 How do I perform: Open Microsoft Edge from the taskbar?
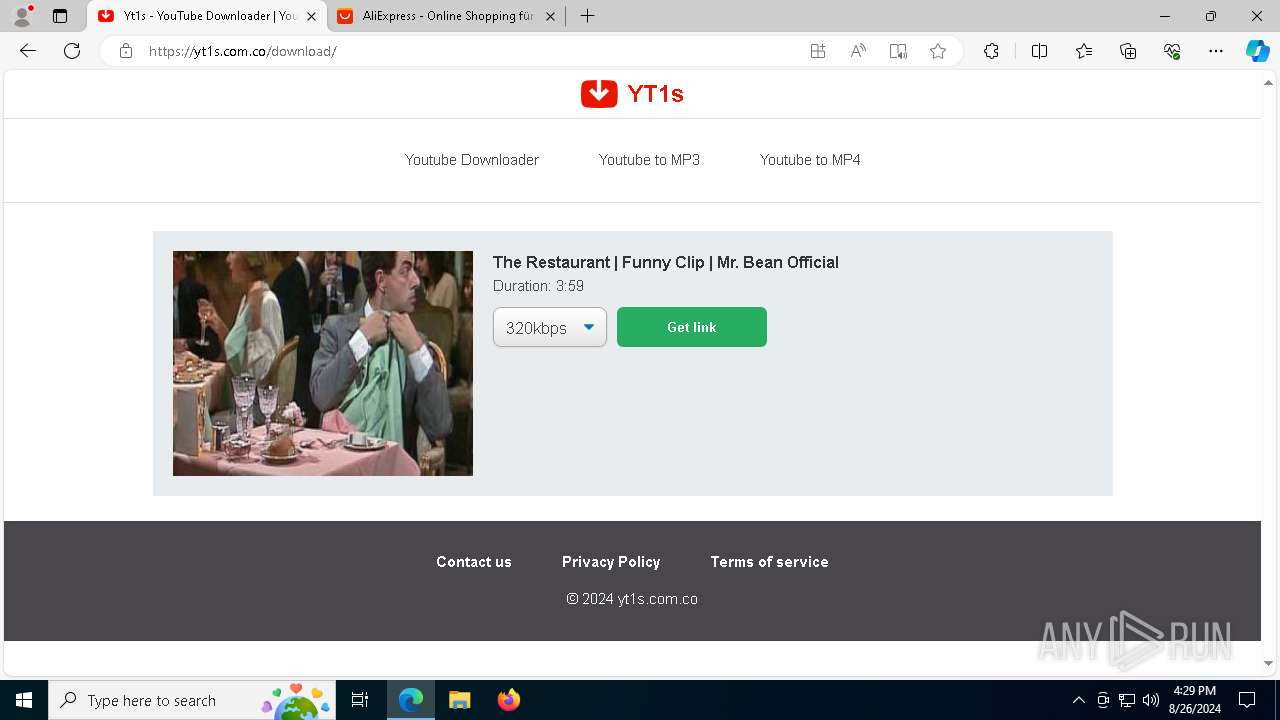tap(411, 700)
